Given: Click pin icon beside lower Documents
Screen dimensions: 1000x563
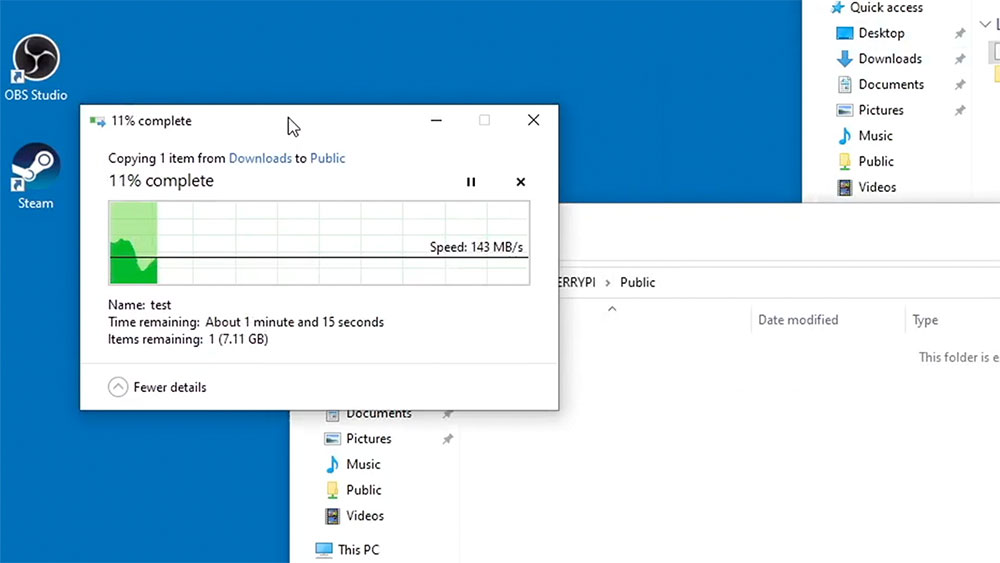Looking at the screenshot, I should click(448, 414).
